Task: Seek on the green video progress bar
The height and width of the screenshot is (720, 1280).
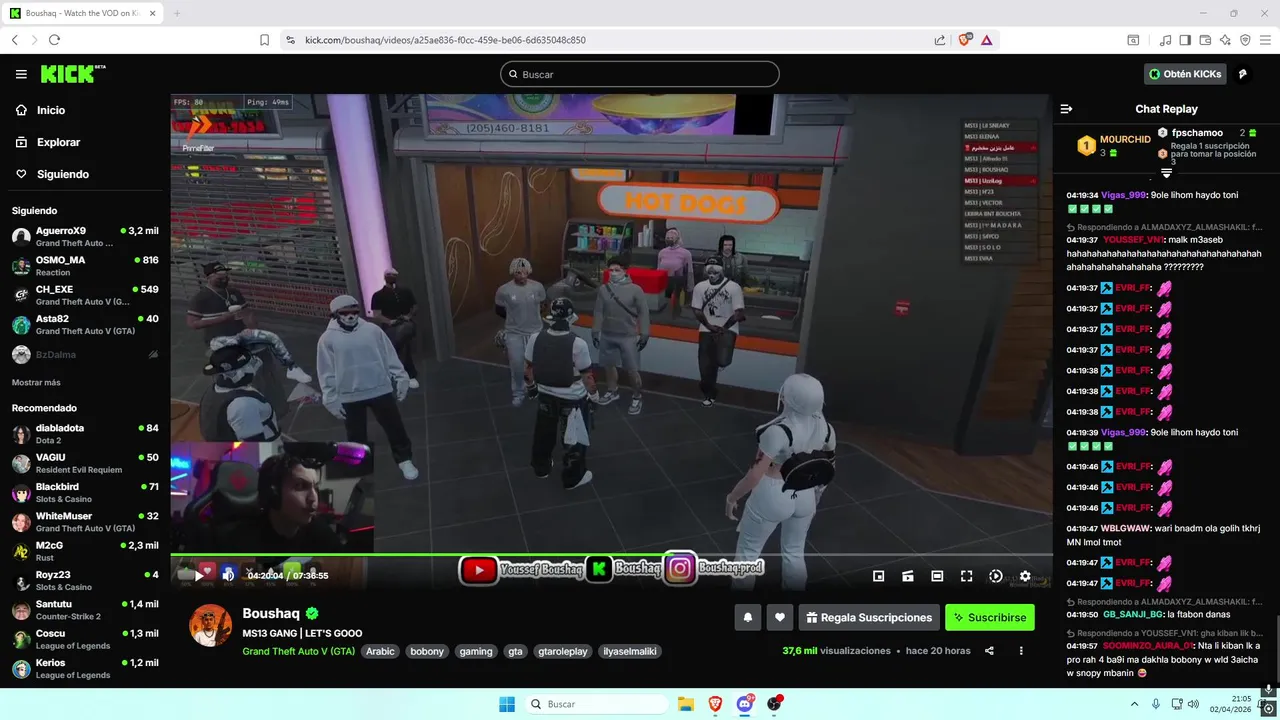Action: pyautogui.click(x=611, y=554)
